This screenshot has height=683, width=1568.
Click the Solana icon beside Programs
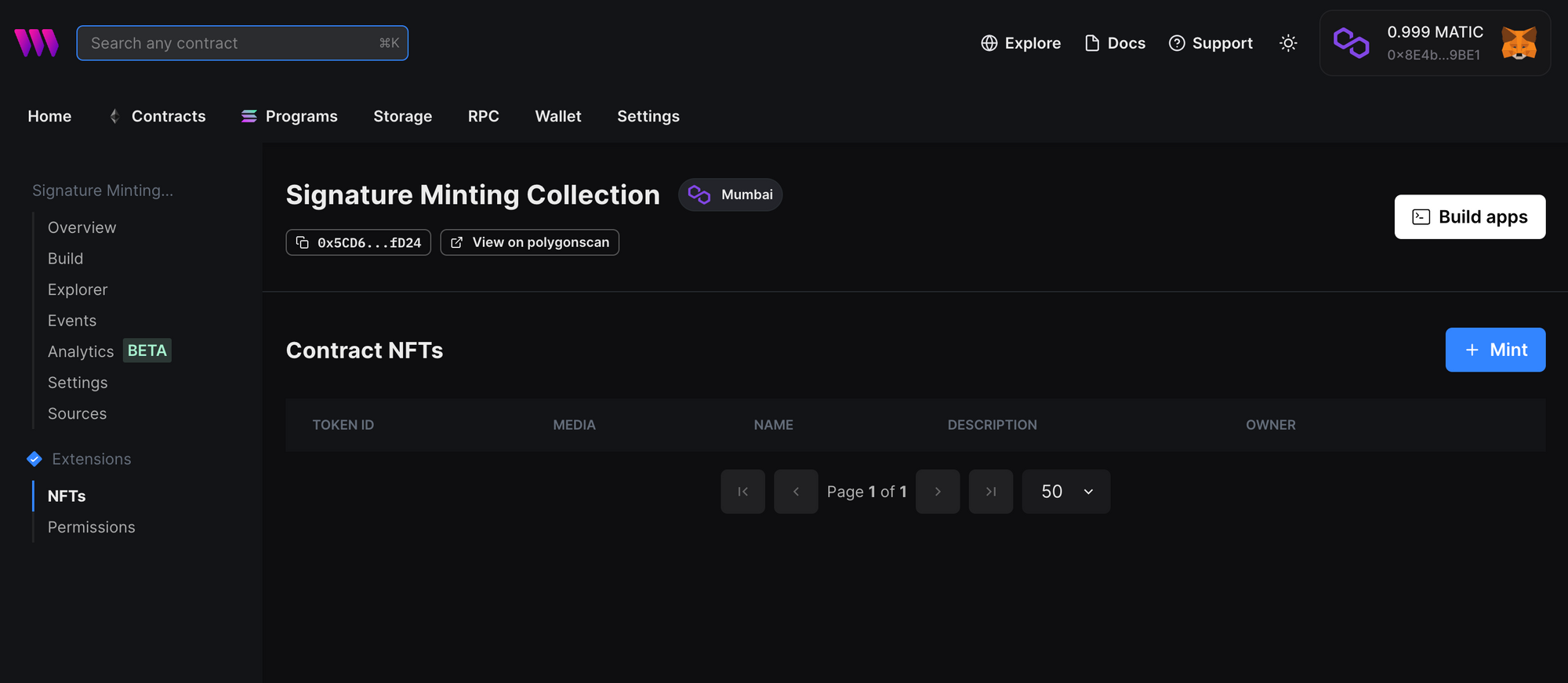(x=249, y=116)
